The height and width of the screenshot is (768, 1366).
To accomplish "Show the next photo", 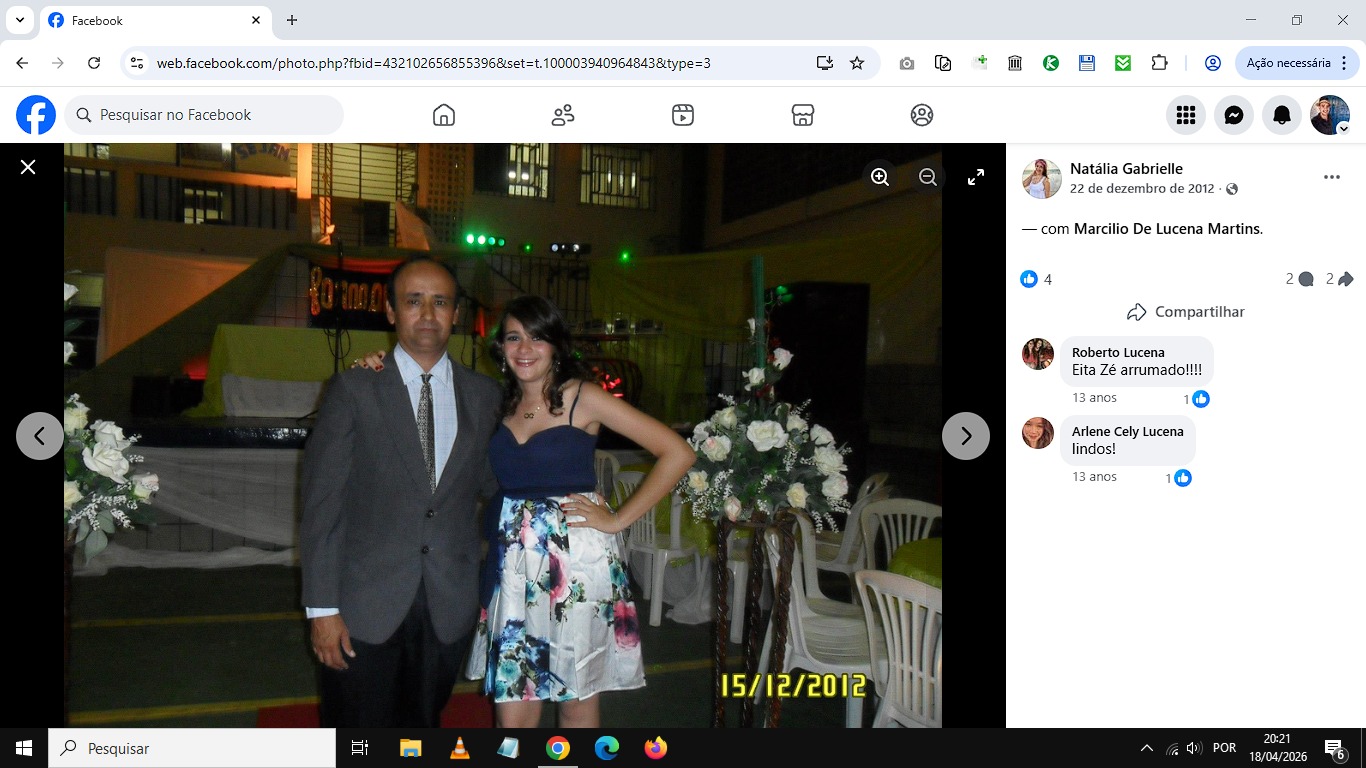I will click(x=965, y=436).
